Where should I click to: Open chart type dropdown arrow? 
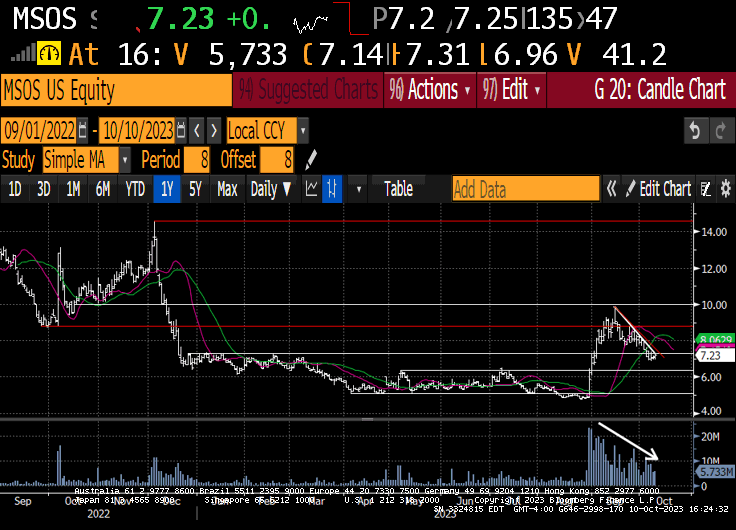coord(359,189)
